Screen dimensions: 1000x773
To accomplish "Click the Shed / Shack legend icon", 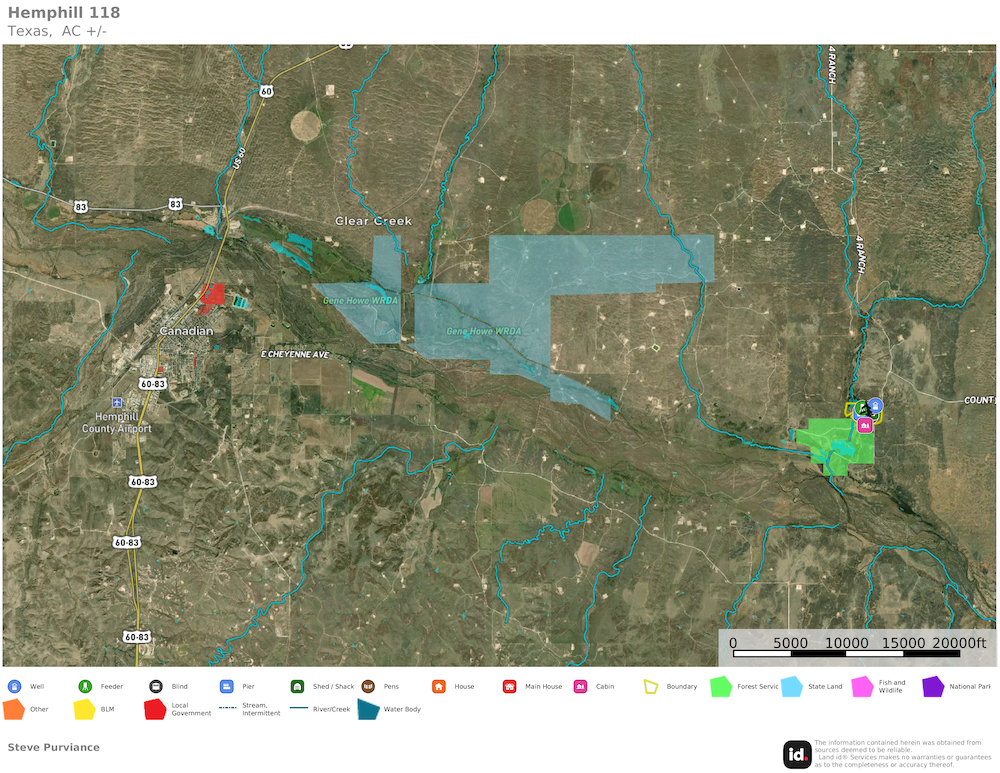I will click(x=297, y=687).
